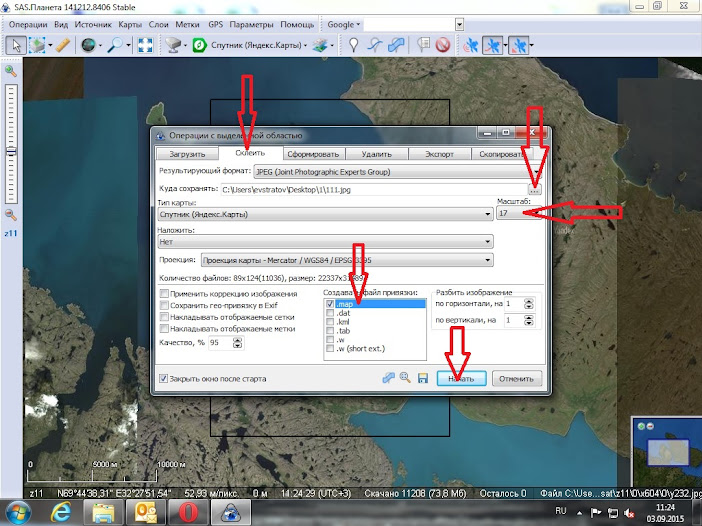Toggle full screen map view icon
The height and width of the screenshot is (526, 702).
[145, 45]
